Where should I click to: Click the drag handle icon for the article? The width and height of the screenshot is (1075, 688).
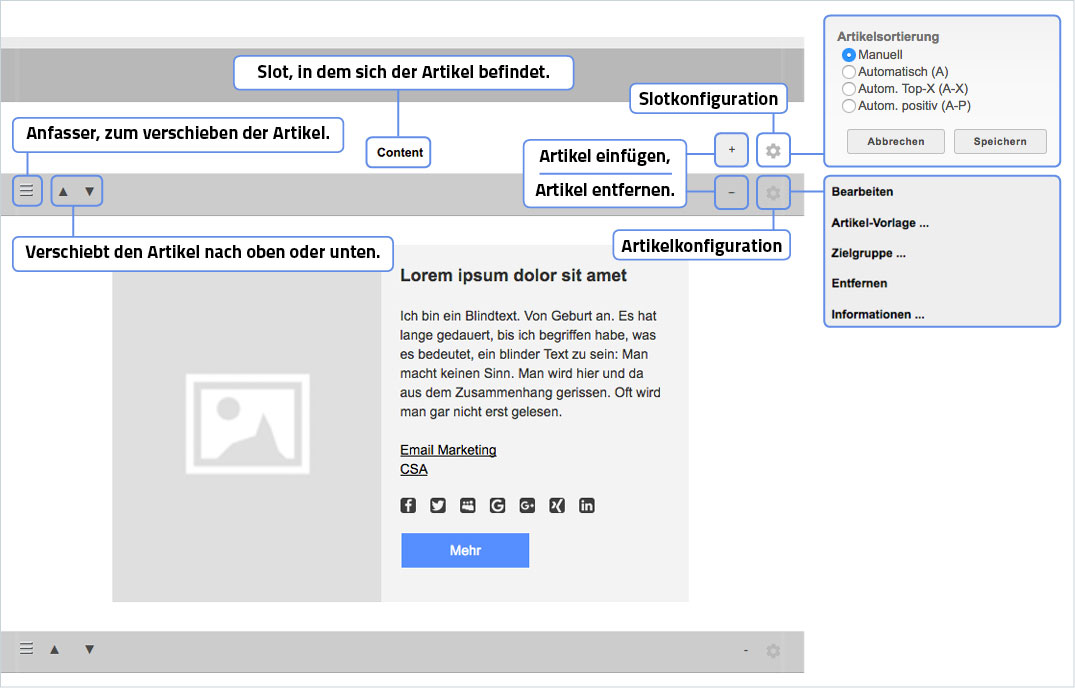pyautogui.click(x=27, y=190)
